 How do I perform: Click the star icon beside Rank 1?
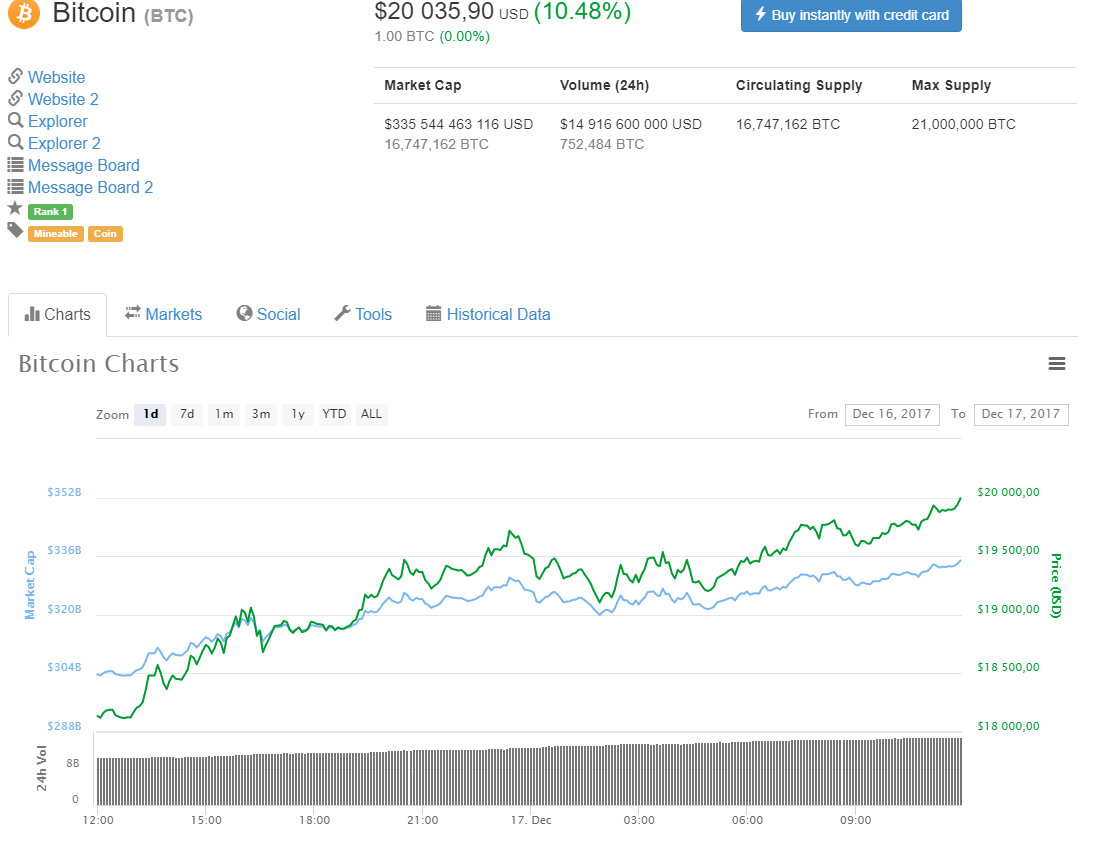click(15, 209)
